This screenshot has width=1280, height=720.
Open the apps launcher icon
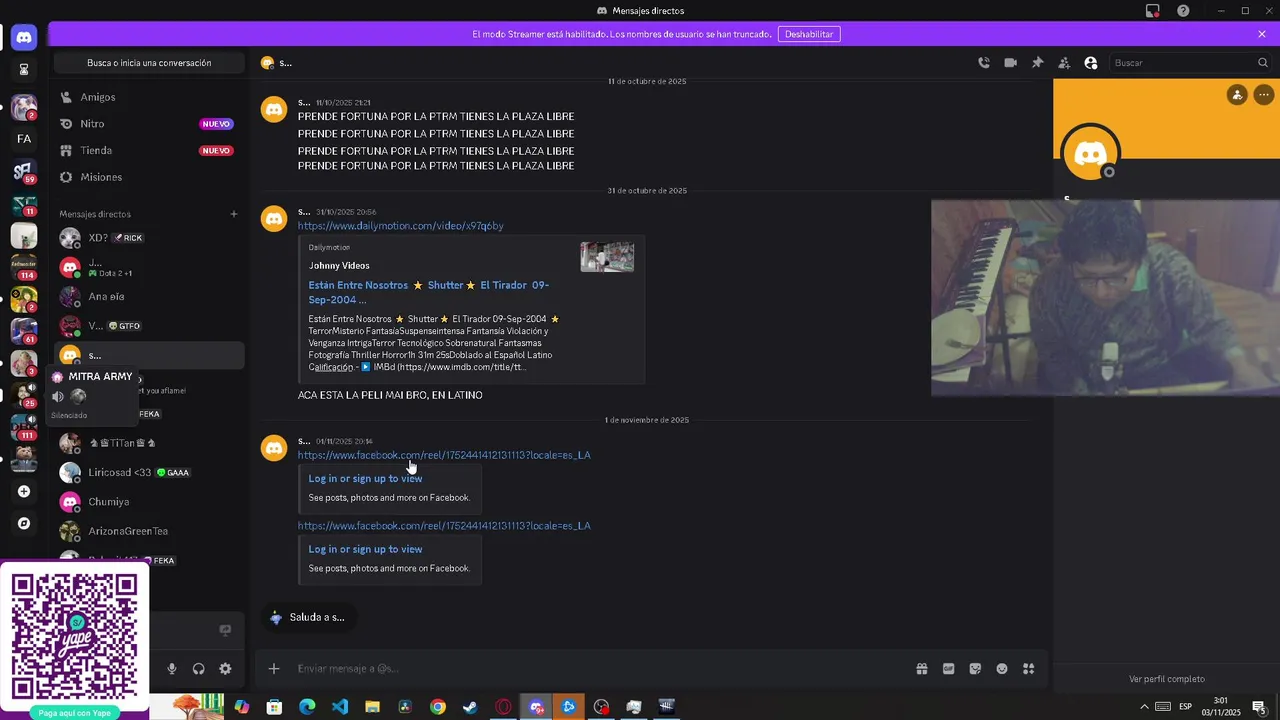[x=1028, y=669]
